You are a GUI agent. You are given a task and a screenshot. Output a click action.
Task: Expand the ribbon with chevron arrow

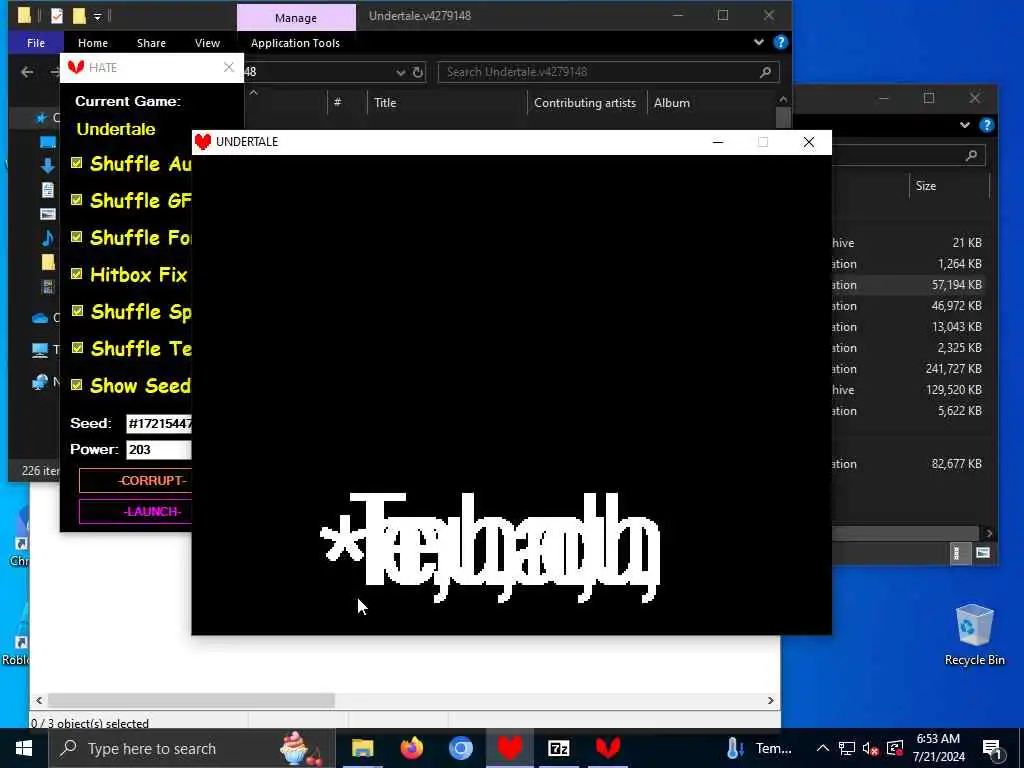pyautogui.click(x=758, y=42)
